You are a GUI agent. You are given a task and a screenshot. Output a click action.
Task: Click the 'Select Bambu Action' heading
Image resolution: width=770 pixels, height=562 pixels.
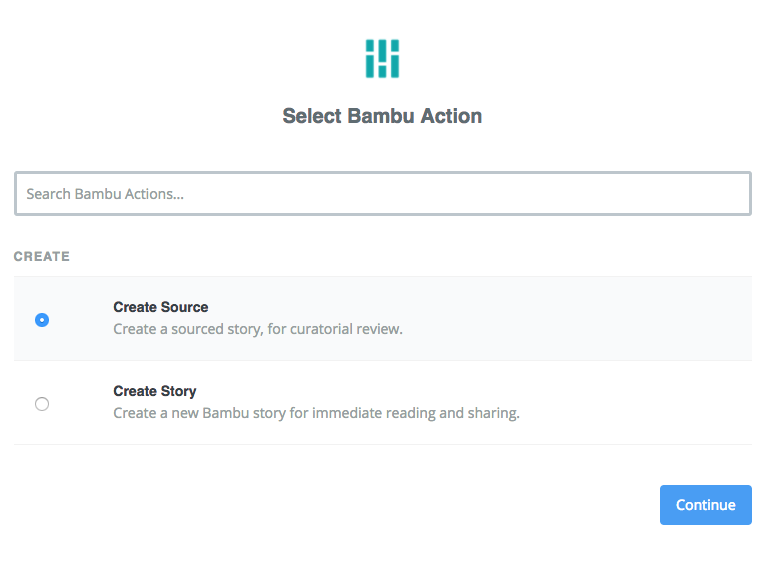382,116
